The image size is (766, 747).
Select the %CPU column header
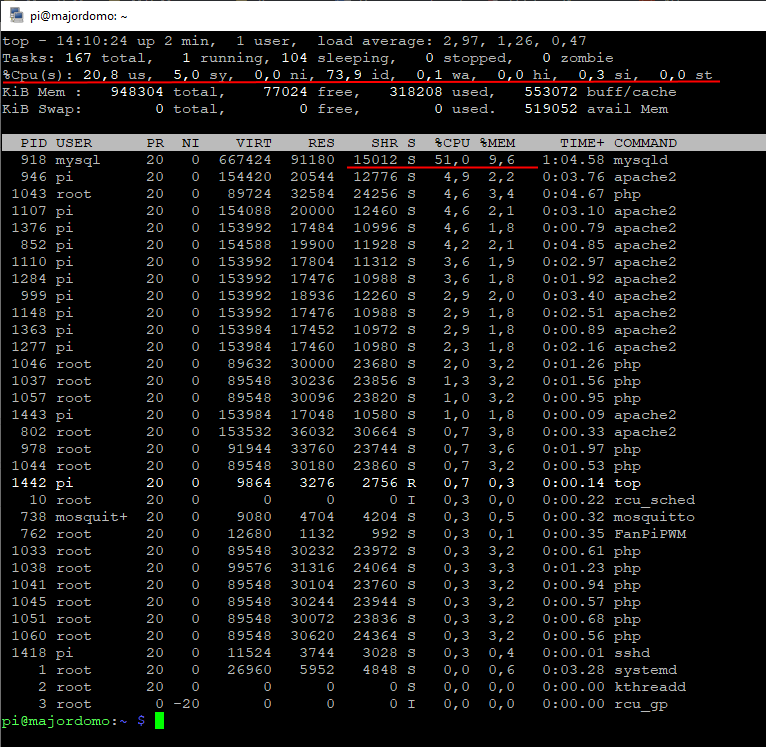point(452,143)
